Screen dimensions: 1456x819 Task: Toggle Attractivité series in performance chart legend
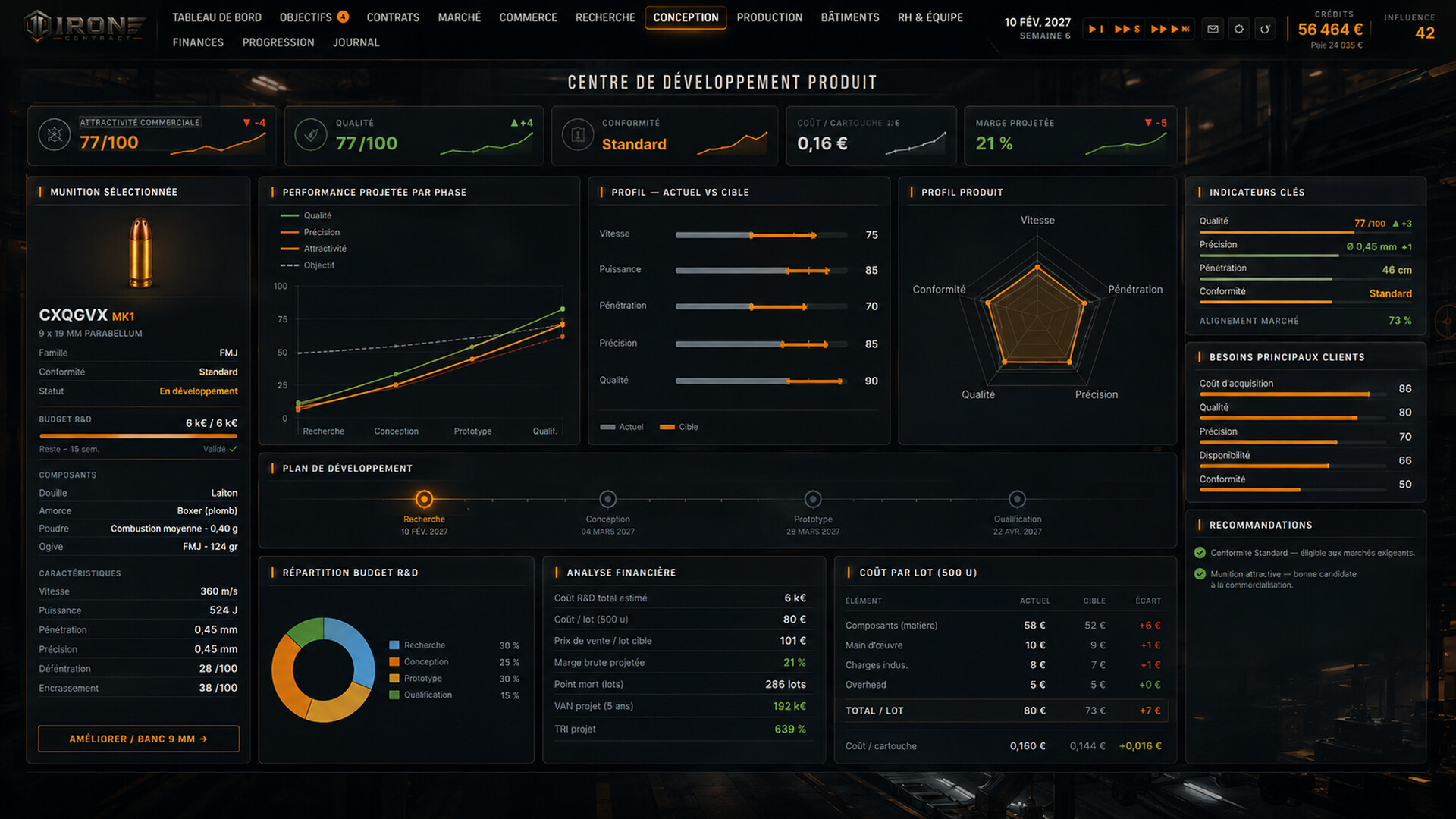tap(313, 249)
